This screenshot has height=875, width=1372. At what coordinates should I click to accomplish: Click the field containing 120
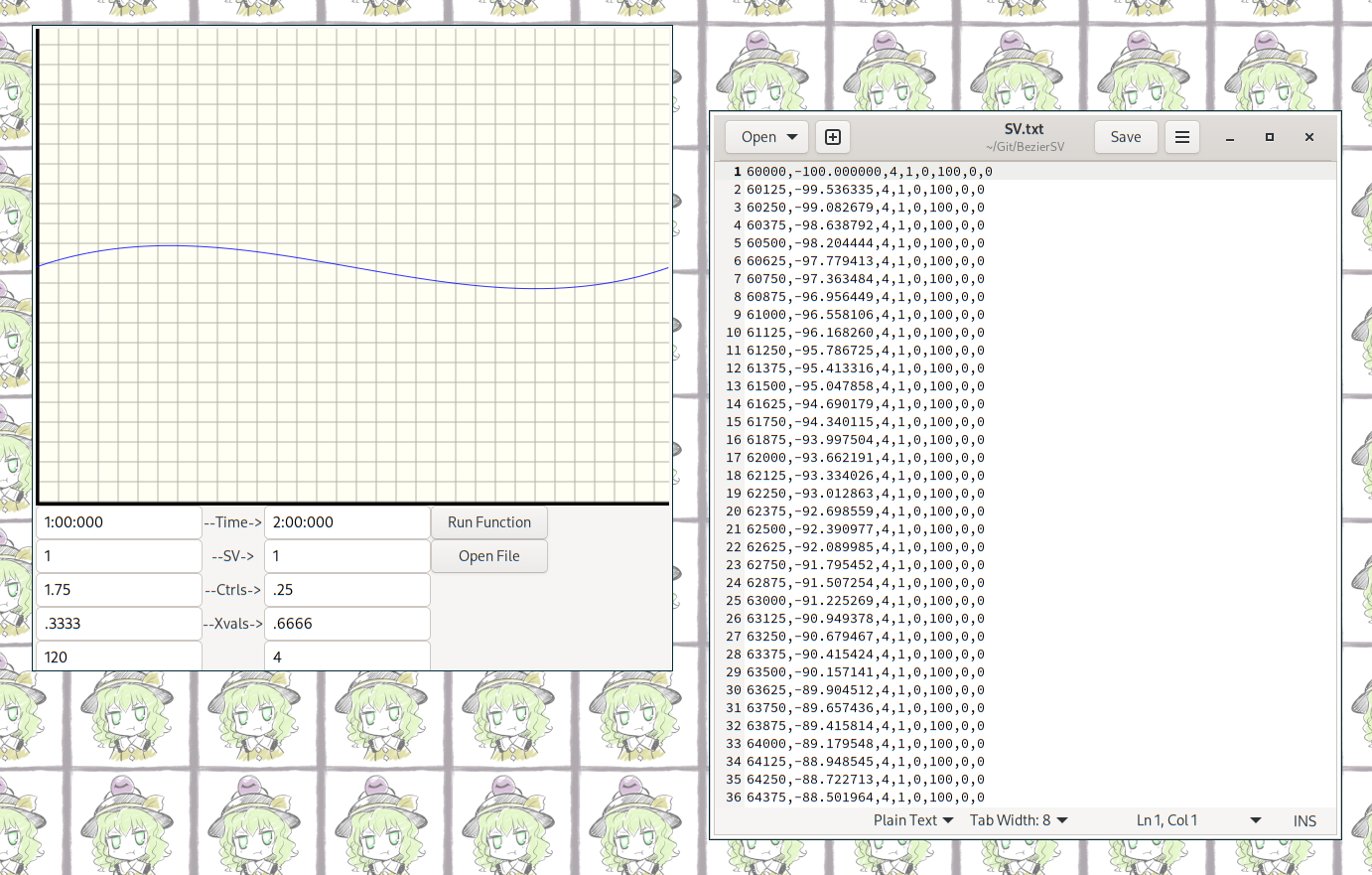coord(119,656)
